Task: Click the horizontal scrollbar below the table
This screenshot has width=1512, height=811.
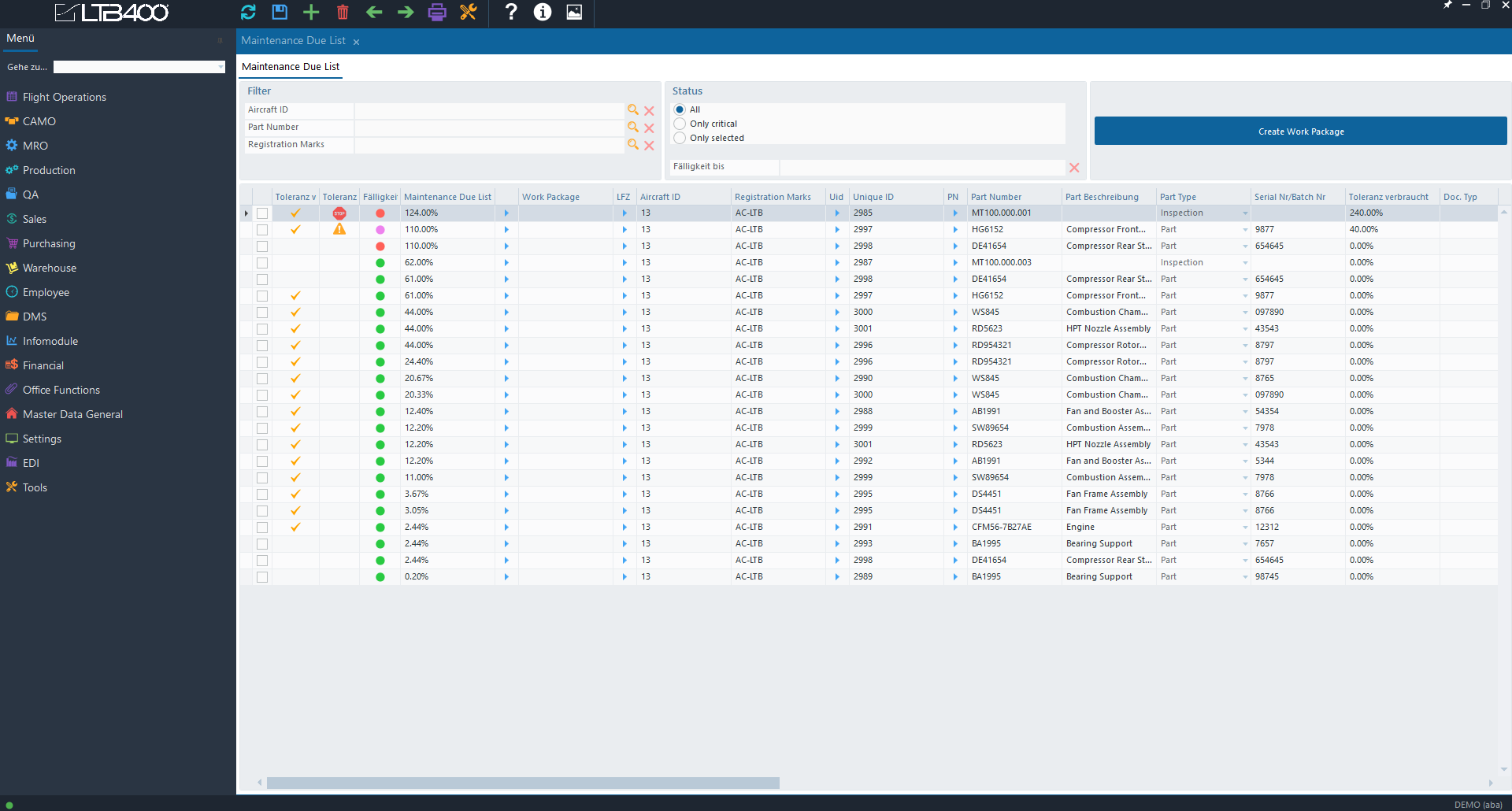Action: 523,783
